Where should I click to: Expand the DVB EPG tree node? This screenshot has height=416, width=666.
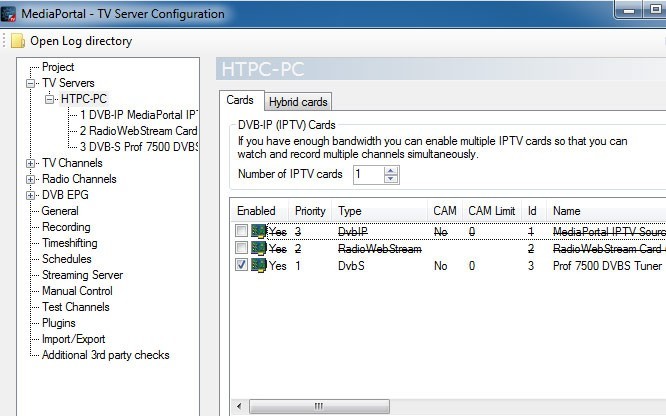(31, 195)
